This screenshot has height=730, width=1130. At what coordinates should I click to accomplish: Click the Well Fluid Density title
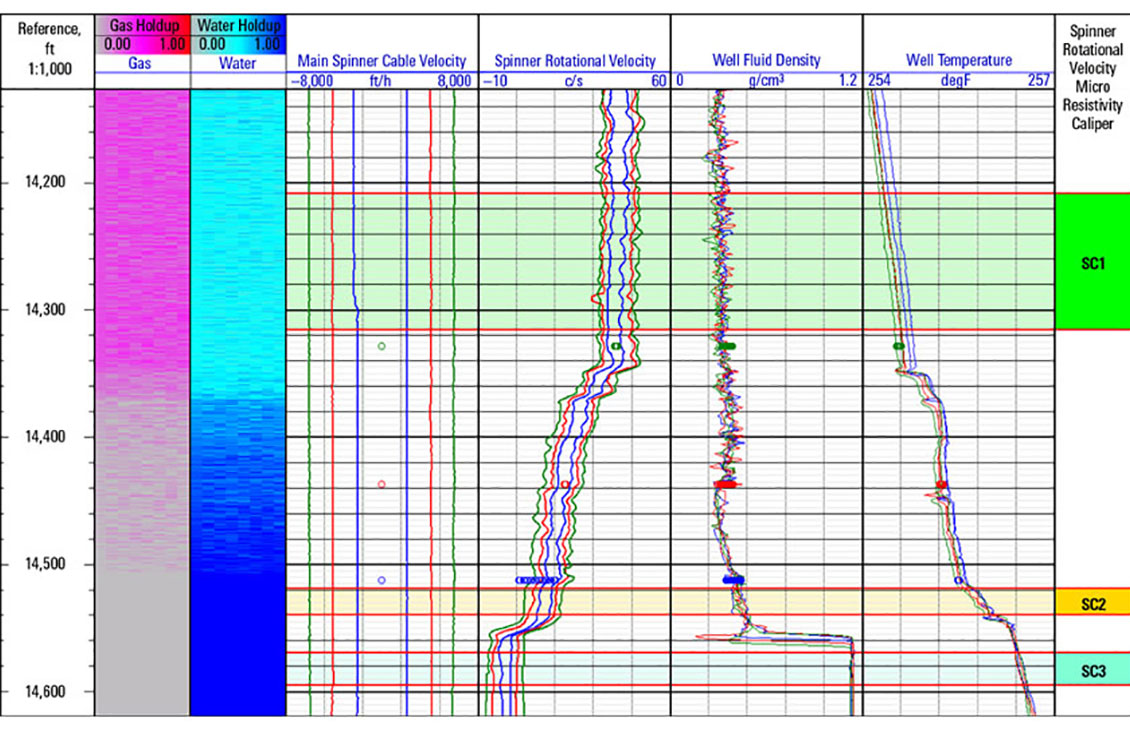point(766,60)
